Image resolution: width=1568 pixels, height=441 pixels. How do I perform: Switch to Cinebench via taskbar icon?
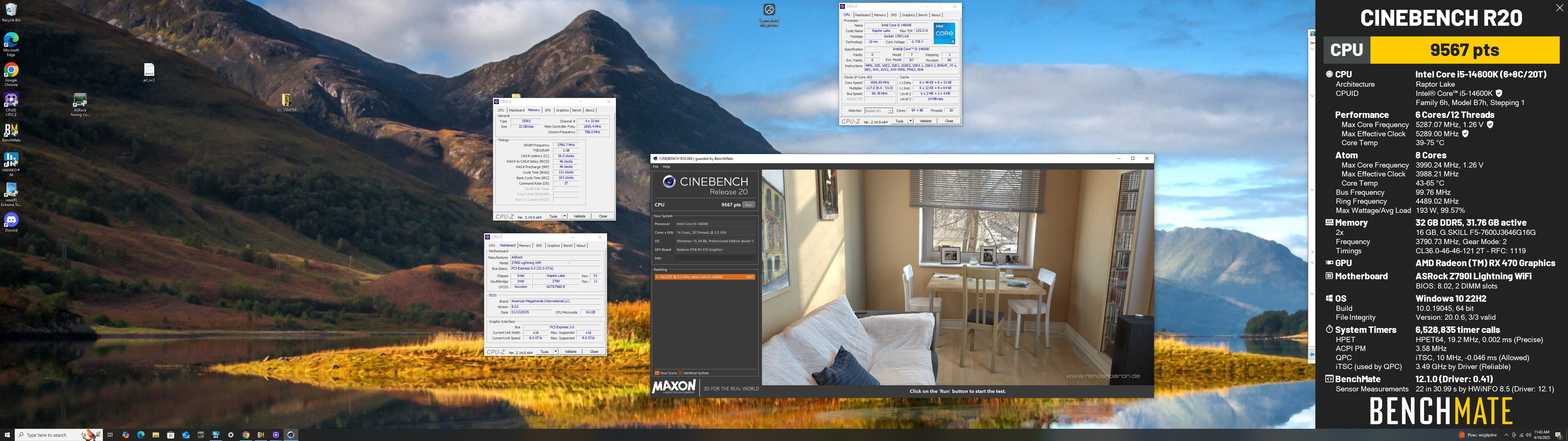tap(291, 435)
